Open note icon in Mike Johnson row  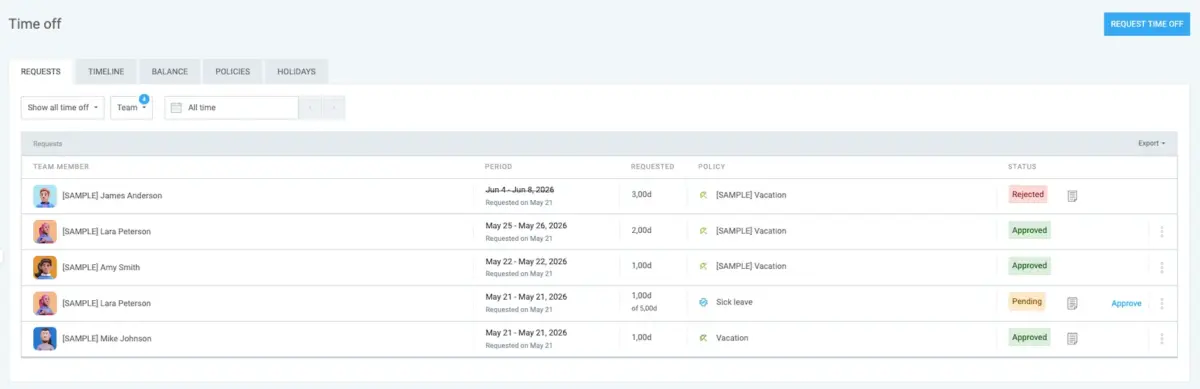1072,338
